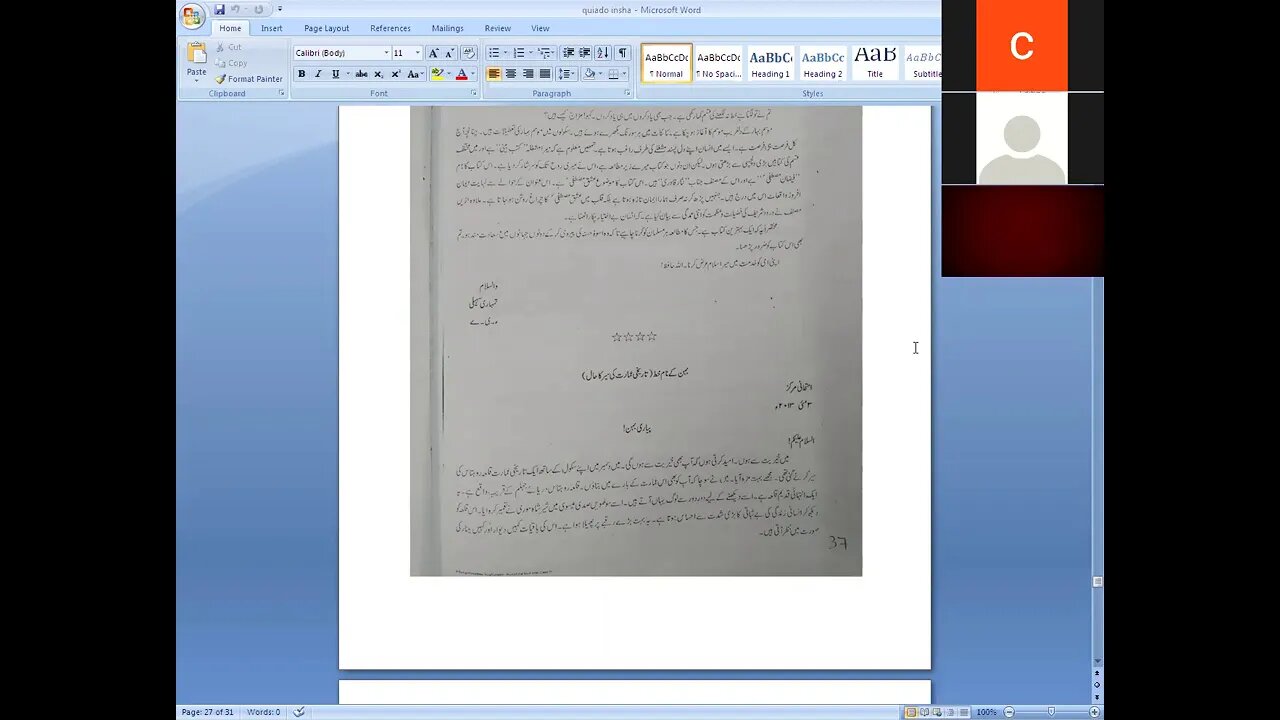This screenshot has width=1280, height=720.
Task: Apply the Normal style
Action: 666,63
